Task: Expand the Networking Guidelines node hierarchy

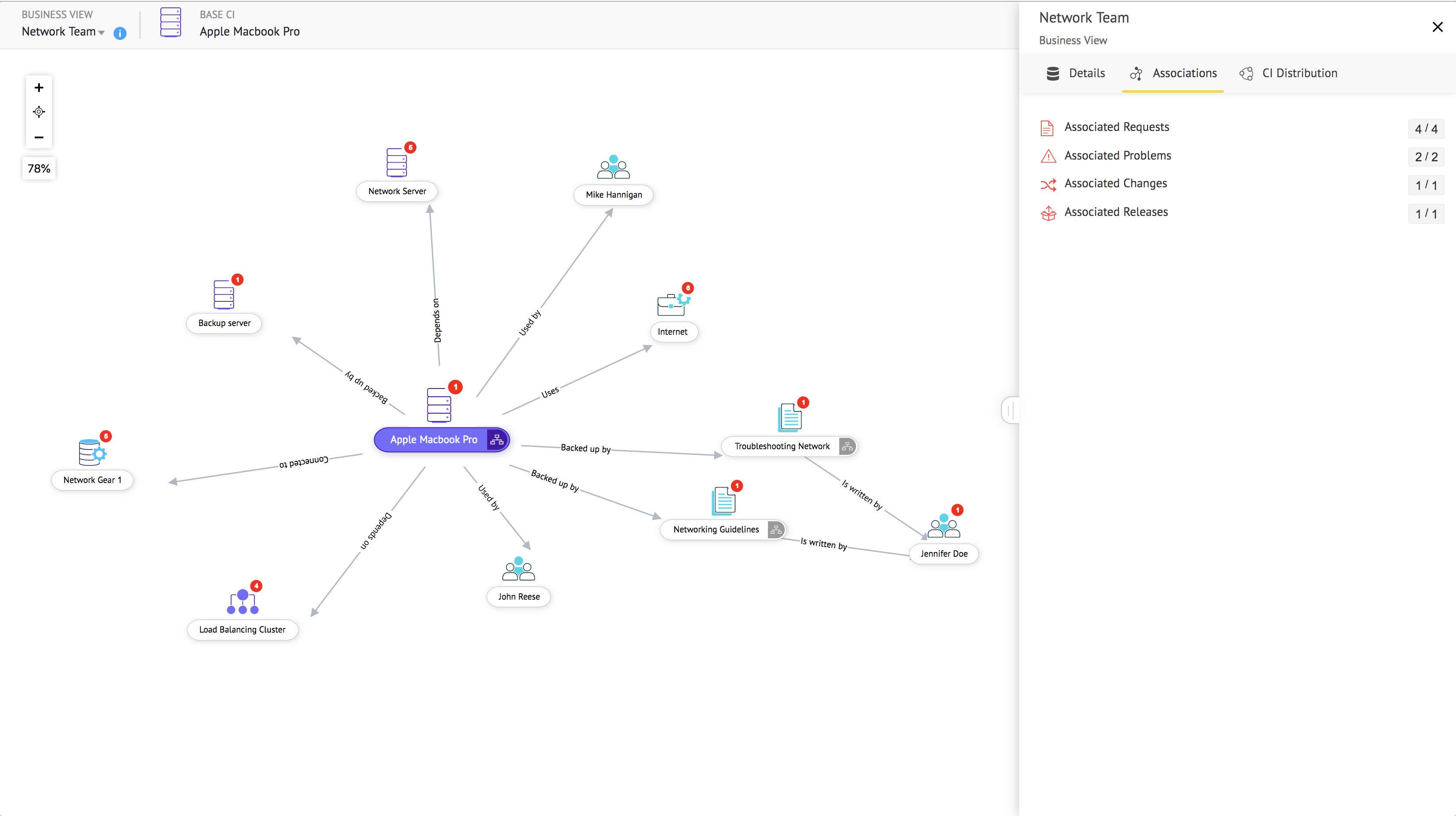Action: pyautogui.click(x=776, y=530)
